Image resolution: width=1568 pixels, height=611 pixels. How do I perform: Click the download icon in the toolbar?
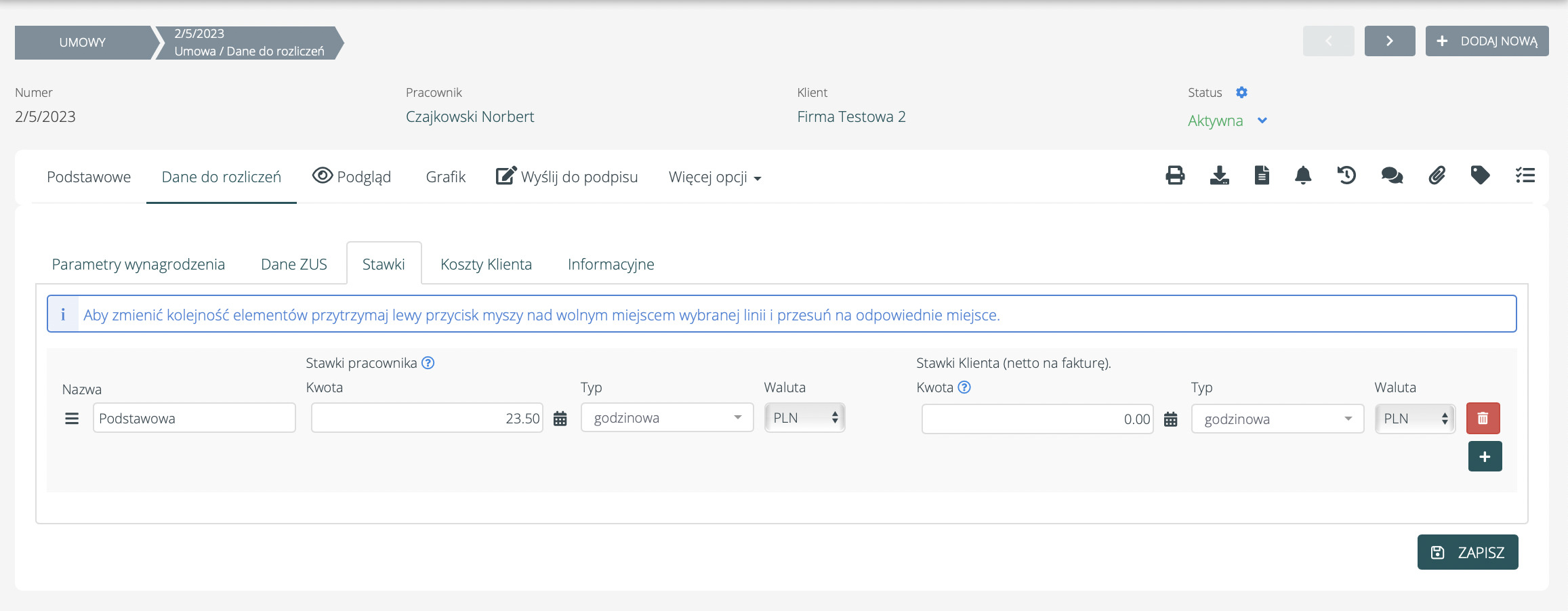point(1219,176)
